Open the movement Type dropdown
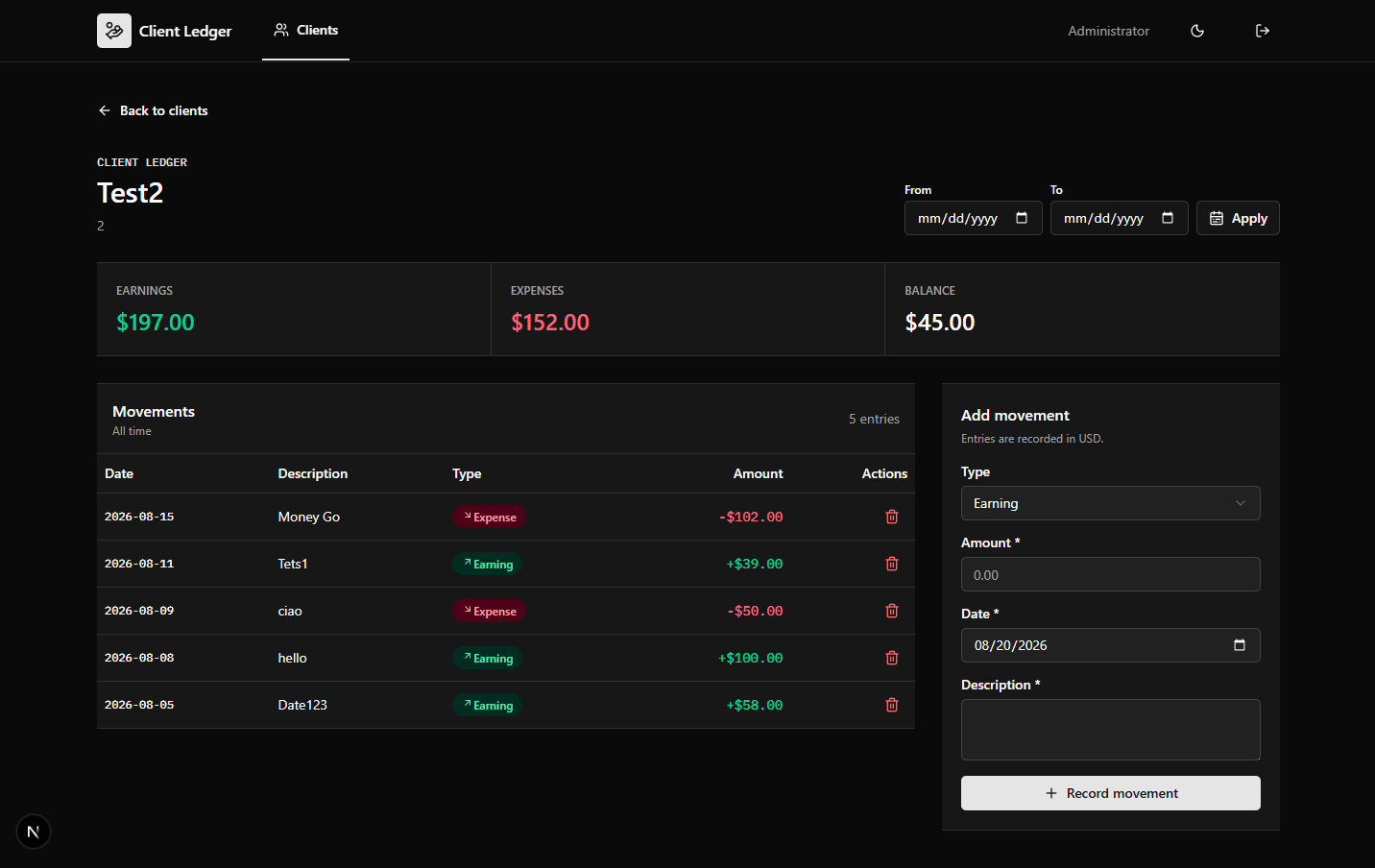 point(1110,503)
